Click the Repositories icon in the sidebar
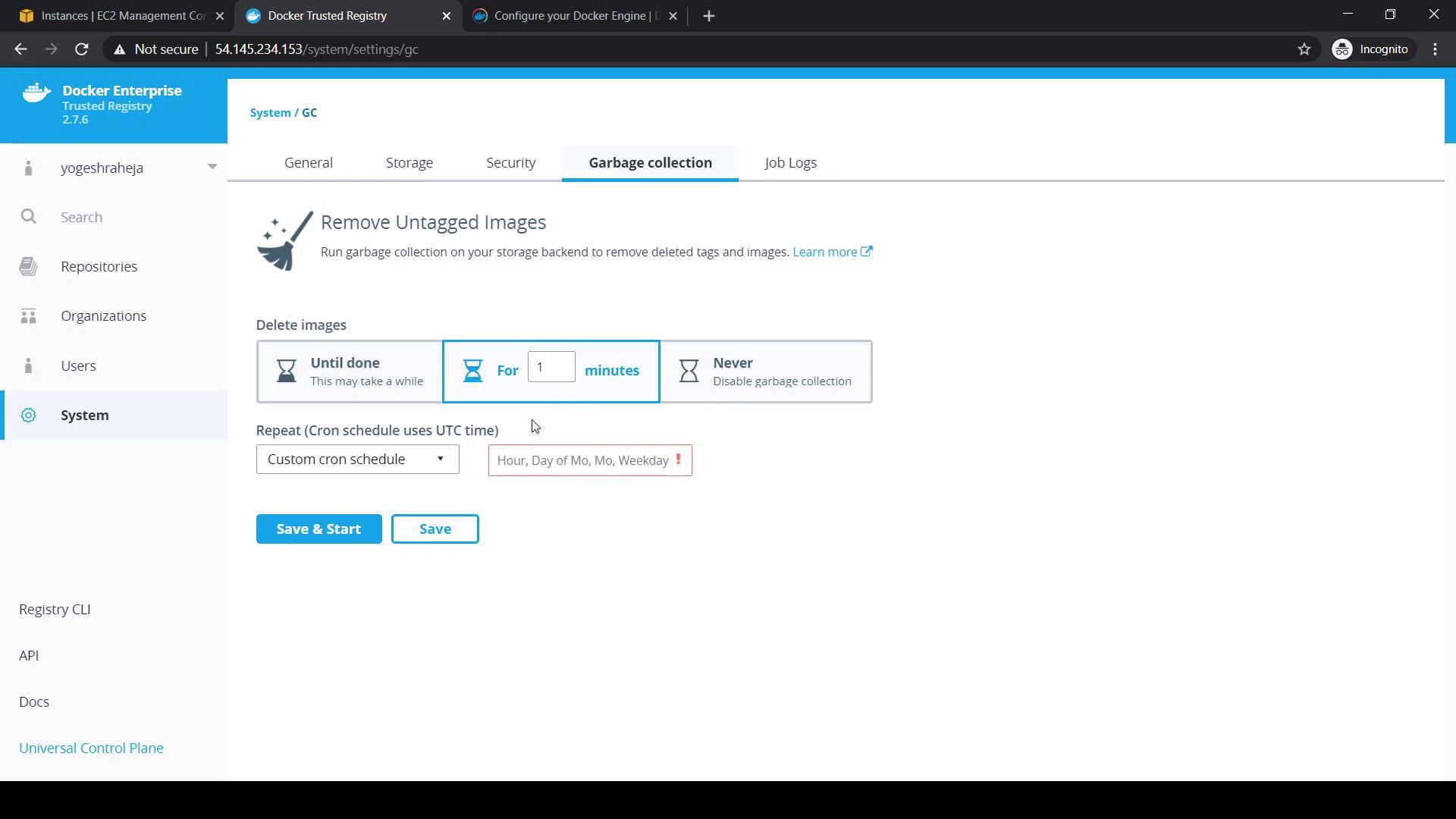The image size is (1456, 819). (29, 267)
